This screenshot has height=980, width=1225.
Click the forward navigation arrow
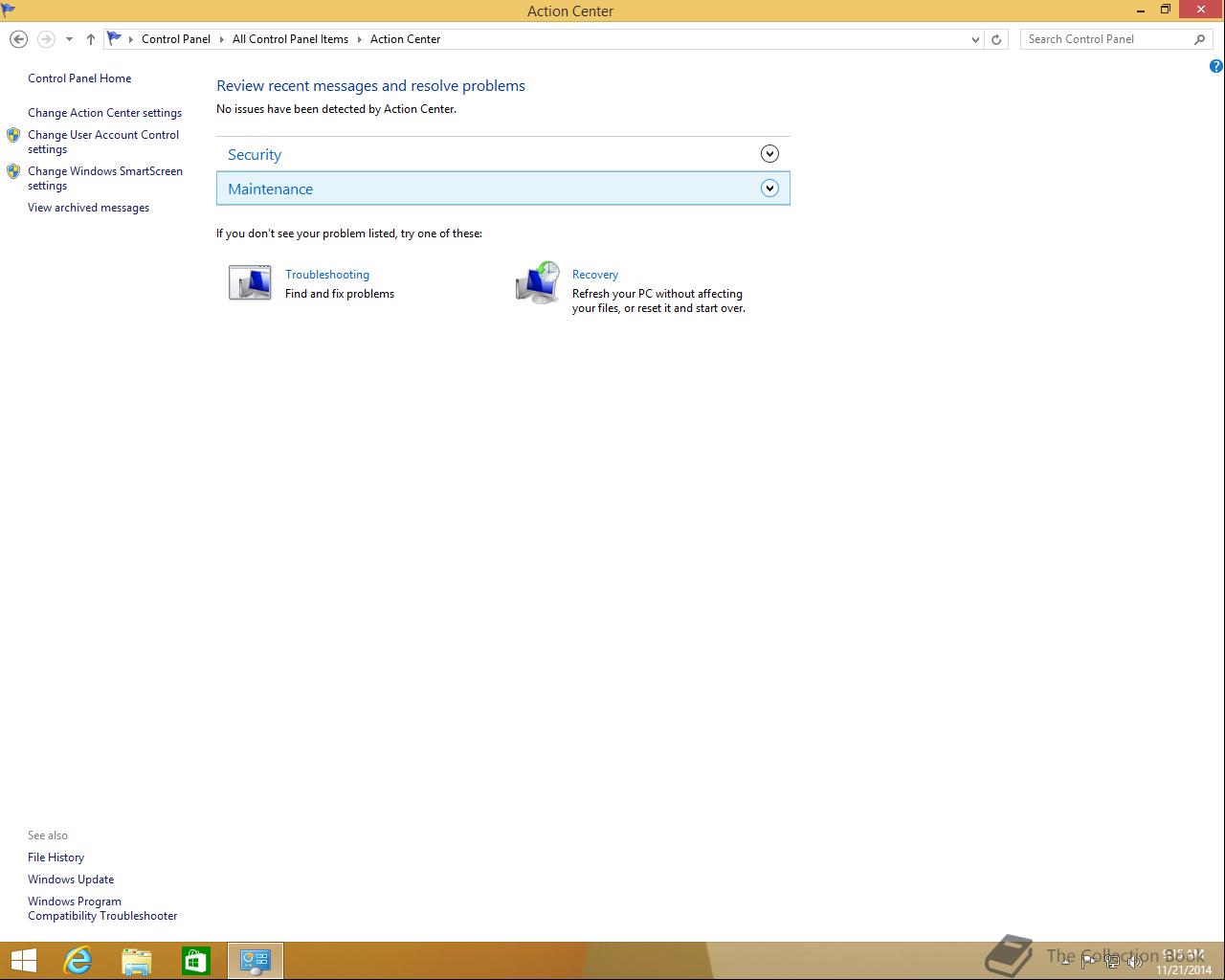point(45,39)
